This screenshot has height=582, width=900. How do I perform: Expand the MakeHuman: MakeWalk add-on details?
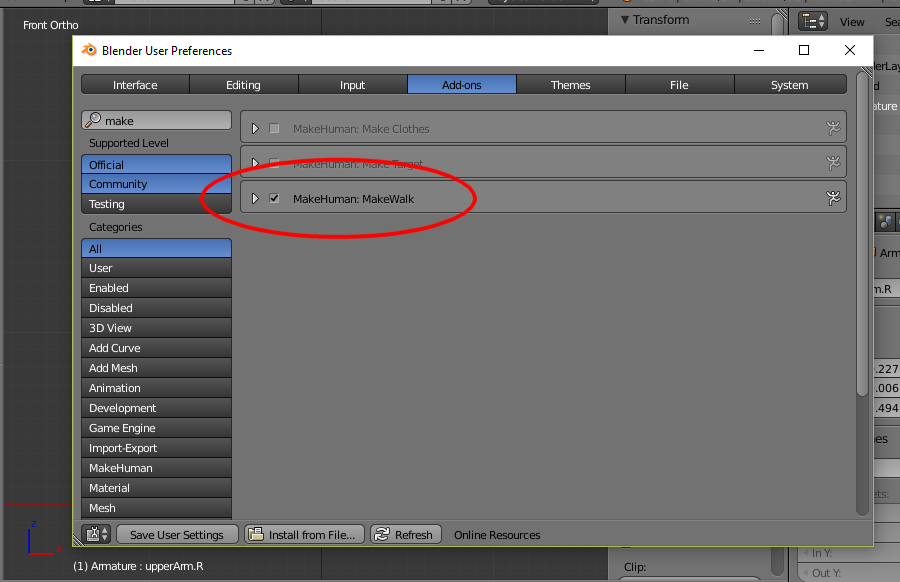point(255,199)
